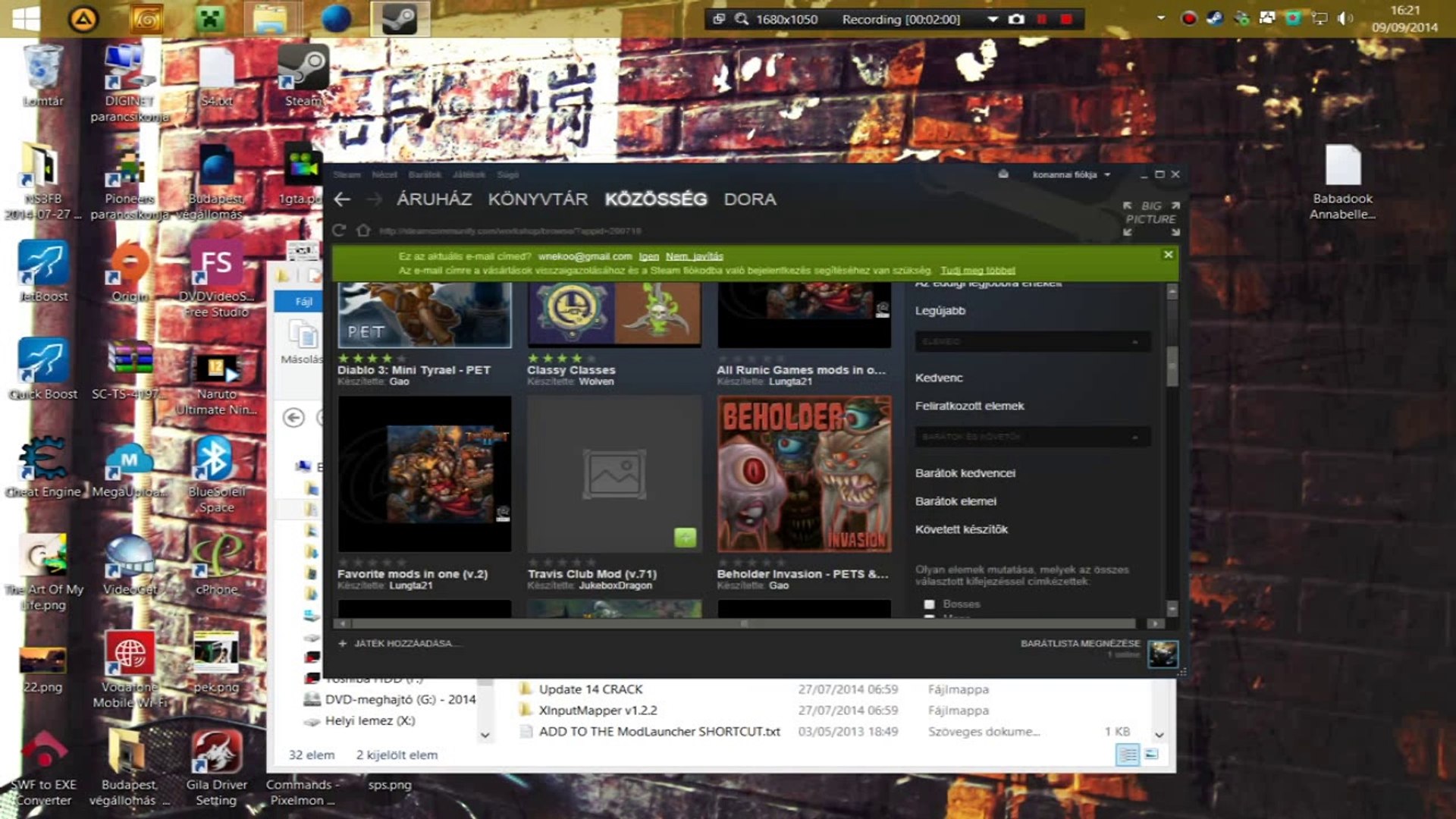Open the Minecraft creeper taskbar icon
This screenshot has height=819, width=1456.
point(210,19)
